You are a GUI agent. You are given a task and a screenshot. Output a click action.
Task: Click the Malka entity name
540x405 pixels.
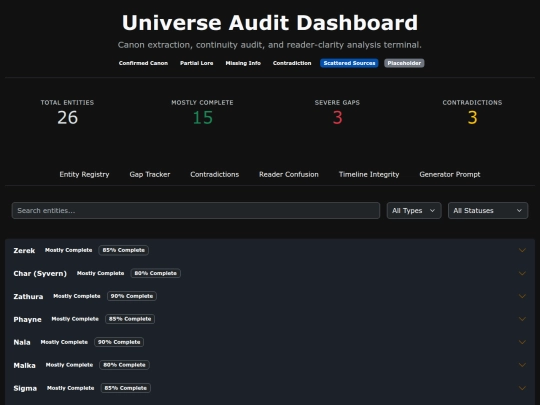click(x=24, y=365)
